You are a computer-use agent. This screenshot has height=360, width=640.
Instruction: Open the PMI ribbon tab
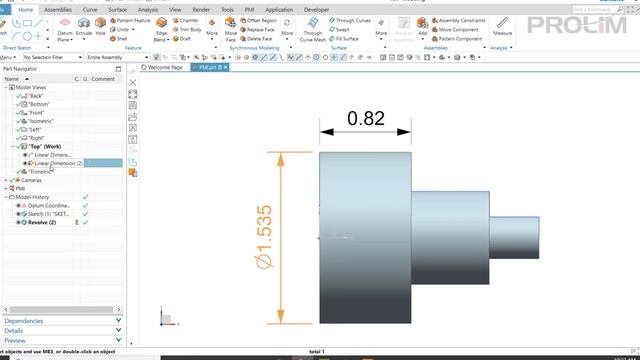pyautogui.click(x=249, y=9)
